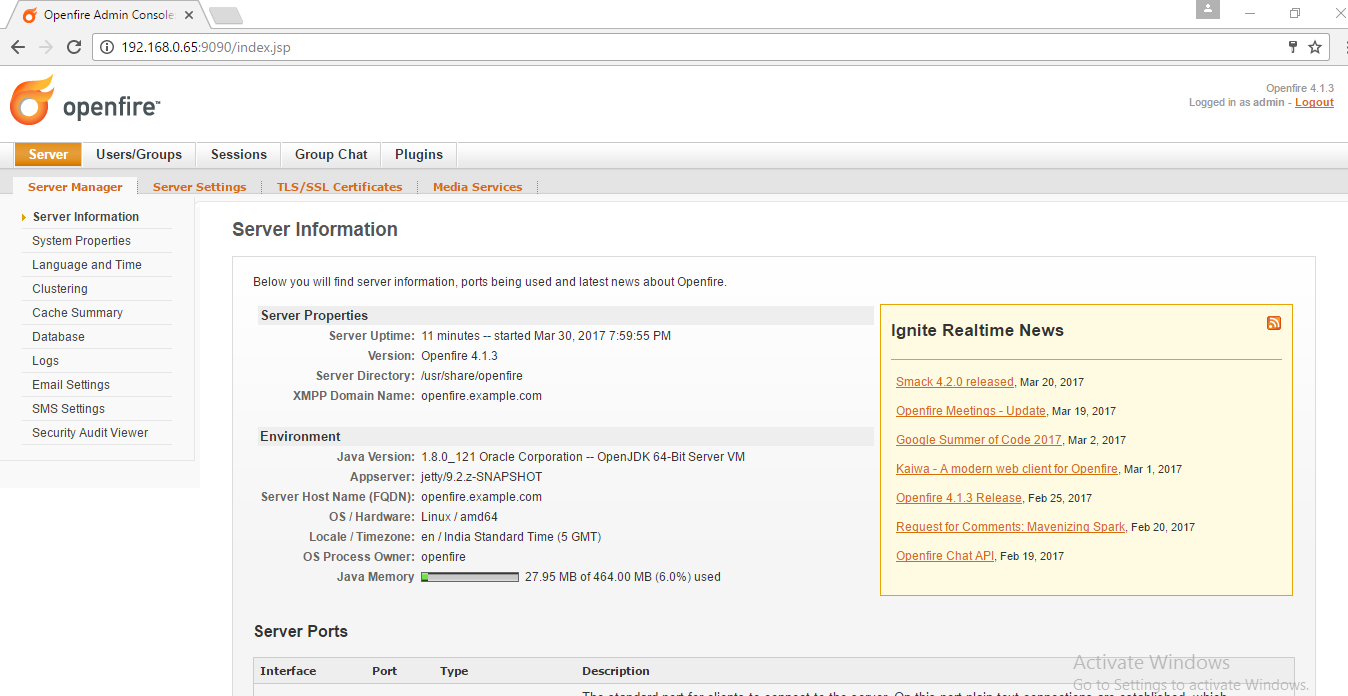1348x696 pixels.
Task: Click the Openfire flame logo
Action: coord(32,100)
